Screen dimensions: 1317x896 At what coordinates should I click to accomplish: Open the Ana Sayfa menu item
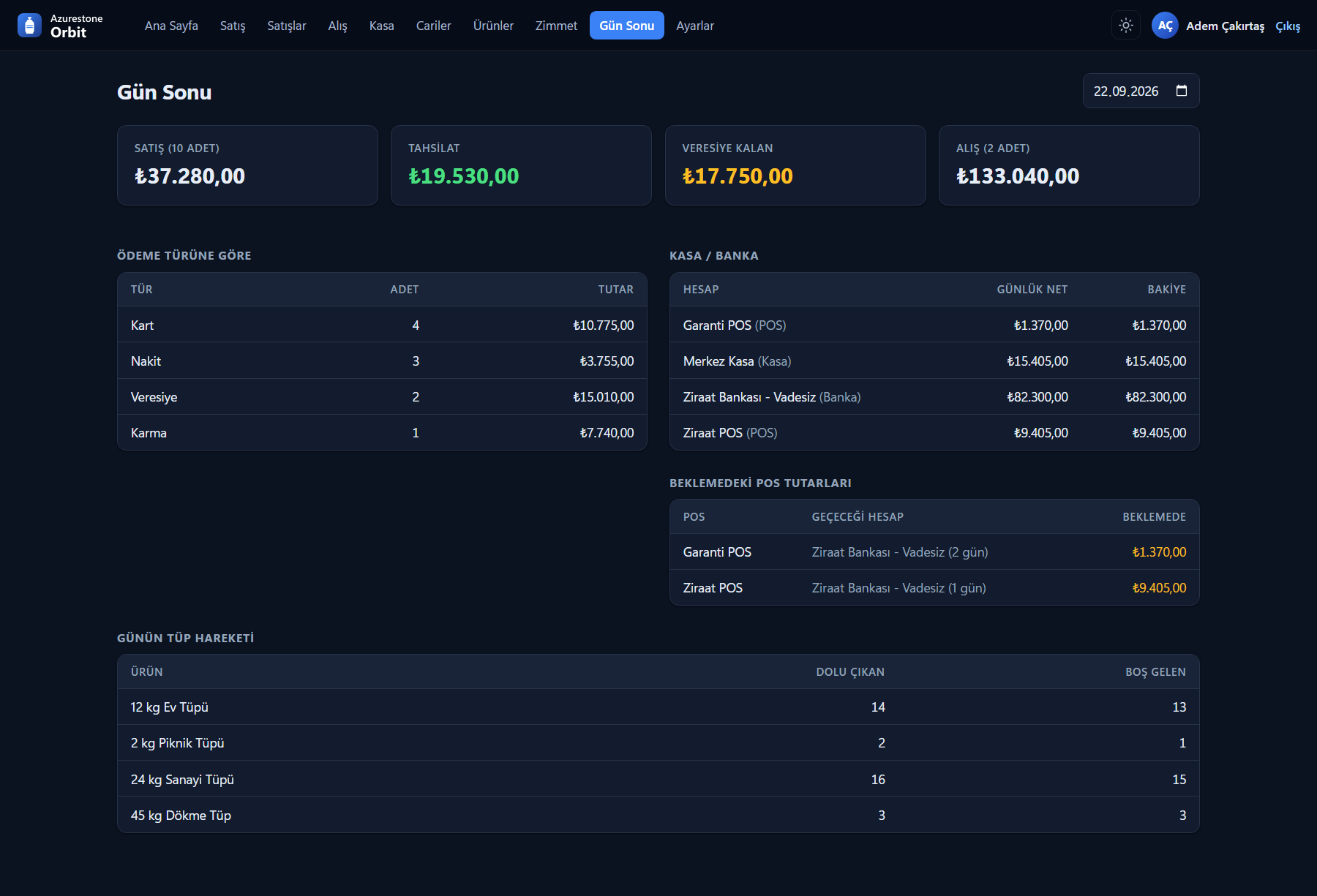[171, 26]
